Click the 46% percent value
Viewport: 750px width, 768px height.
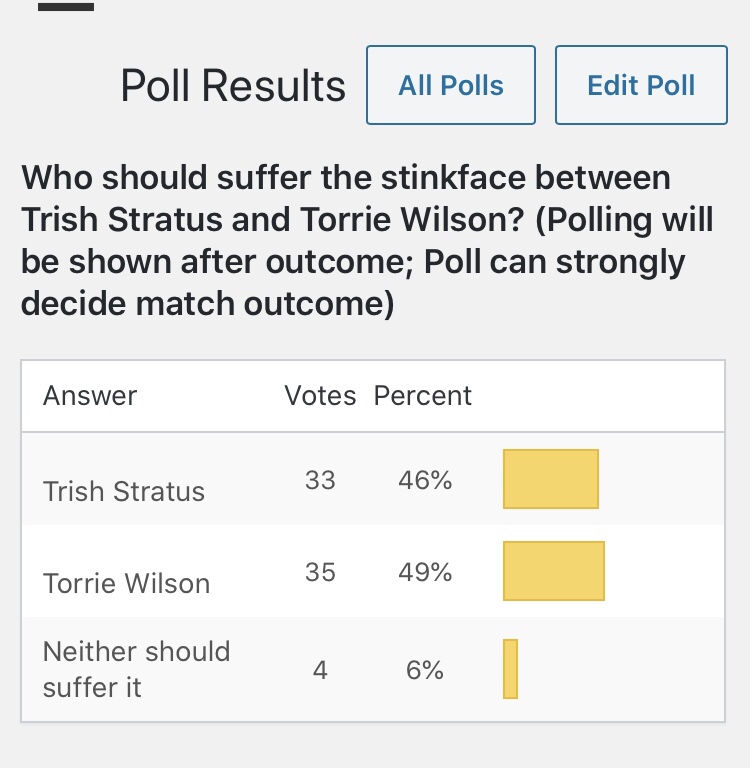pos(425,481)
